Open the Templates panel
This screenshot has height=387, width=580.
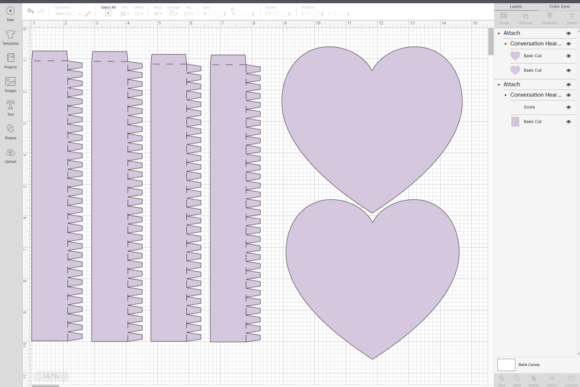10,34
